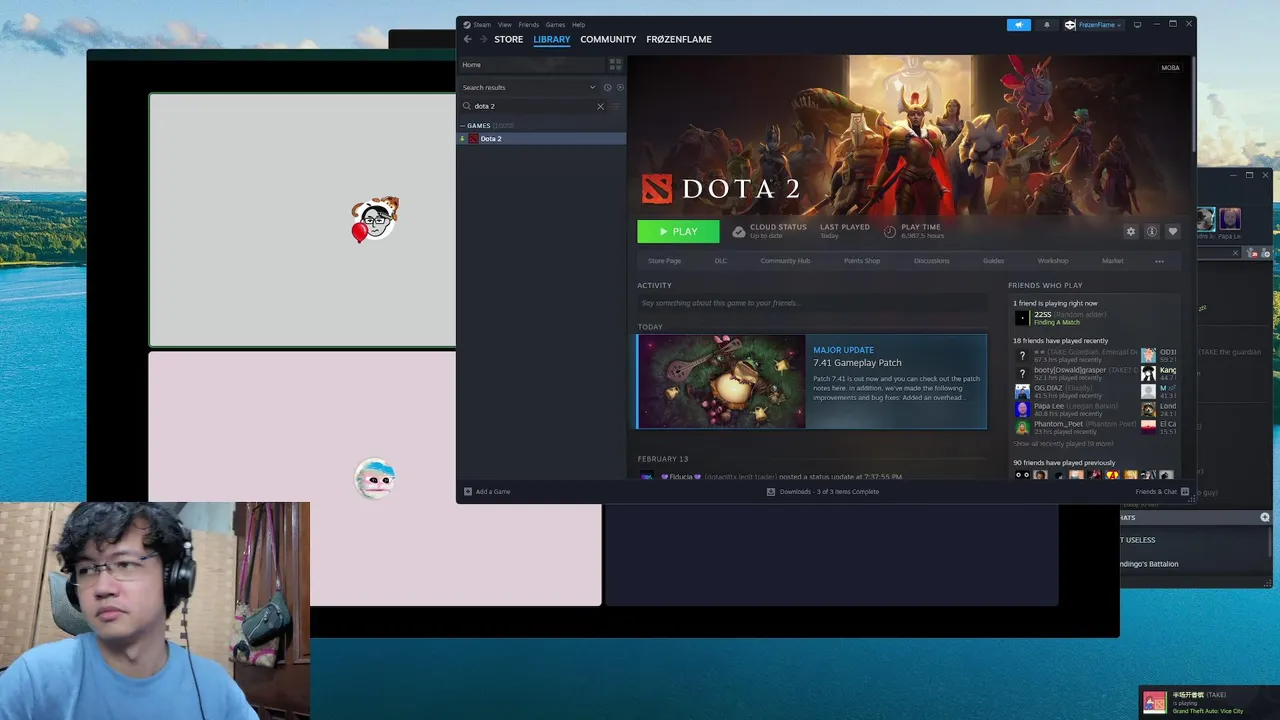Screen dimensions: 1280x720
Task: Open friend Papa Lee in the recently played list
Action: pos(1076,409)
